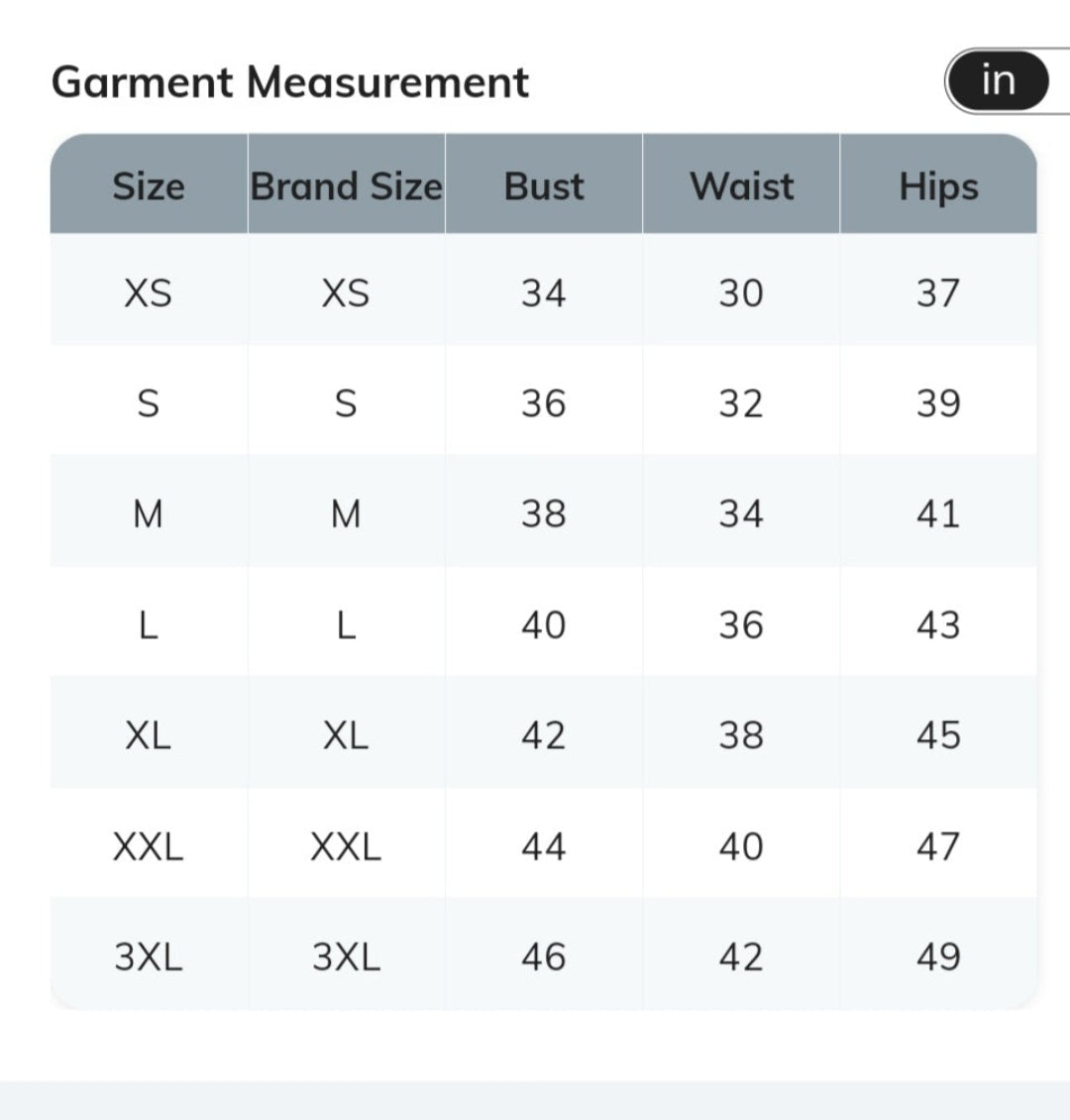This screenshot has height=1120, width=1070.
Task: Click the bust value 38 for size M
Action: click(x=544, y=514)
